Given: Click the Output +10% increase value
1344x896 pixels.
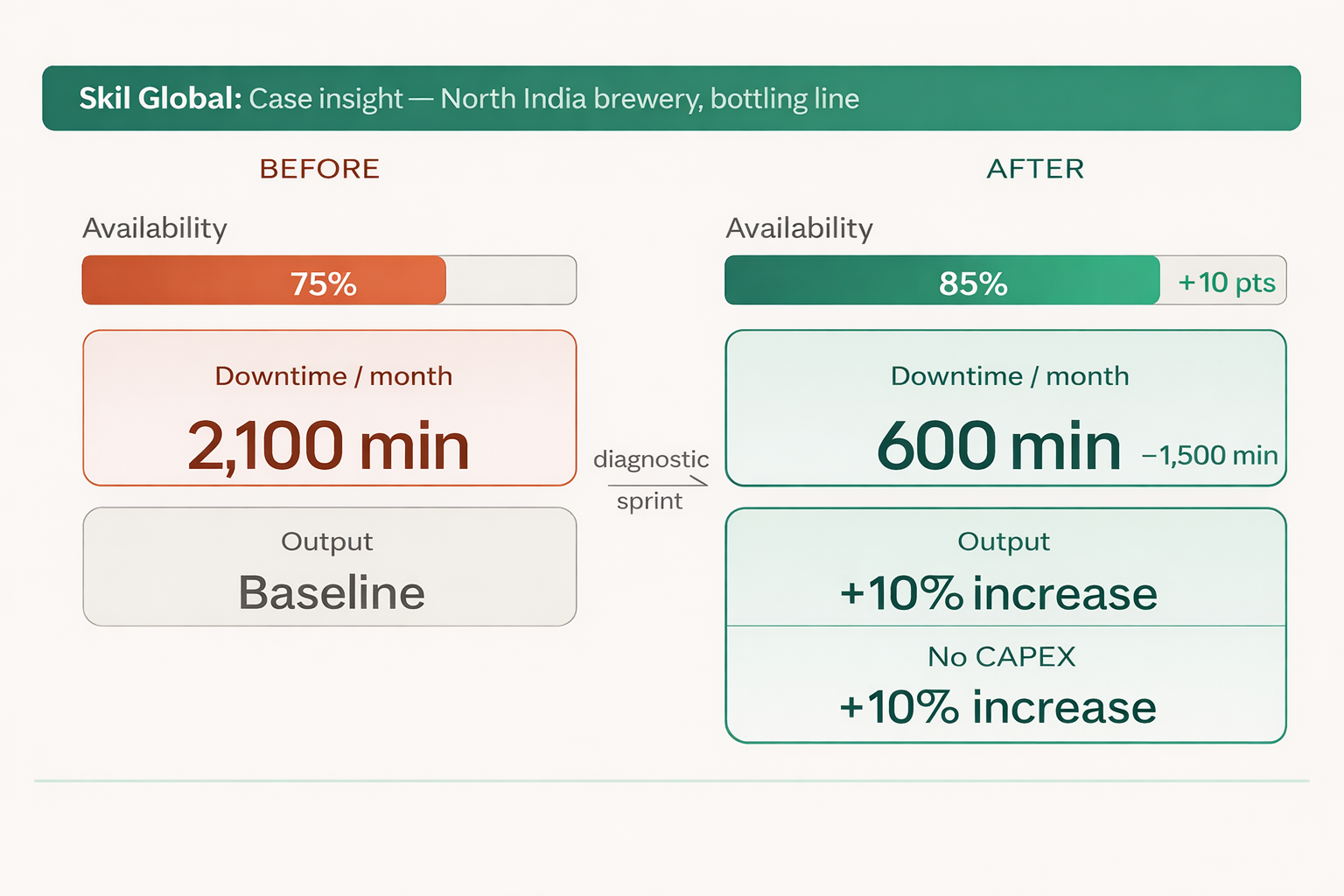Looking at the screenshot, I should pyautogui.click(x=998, y=593).
